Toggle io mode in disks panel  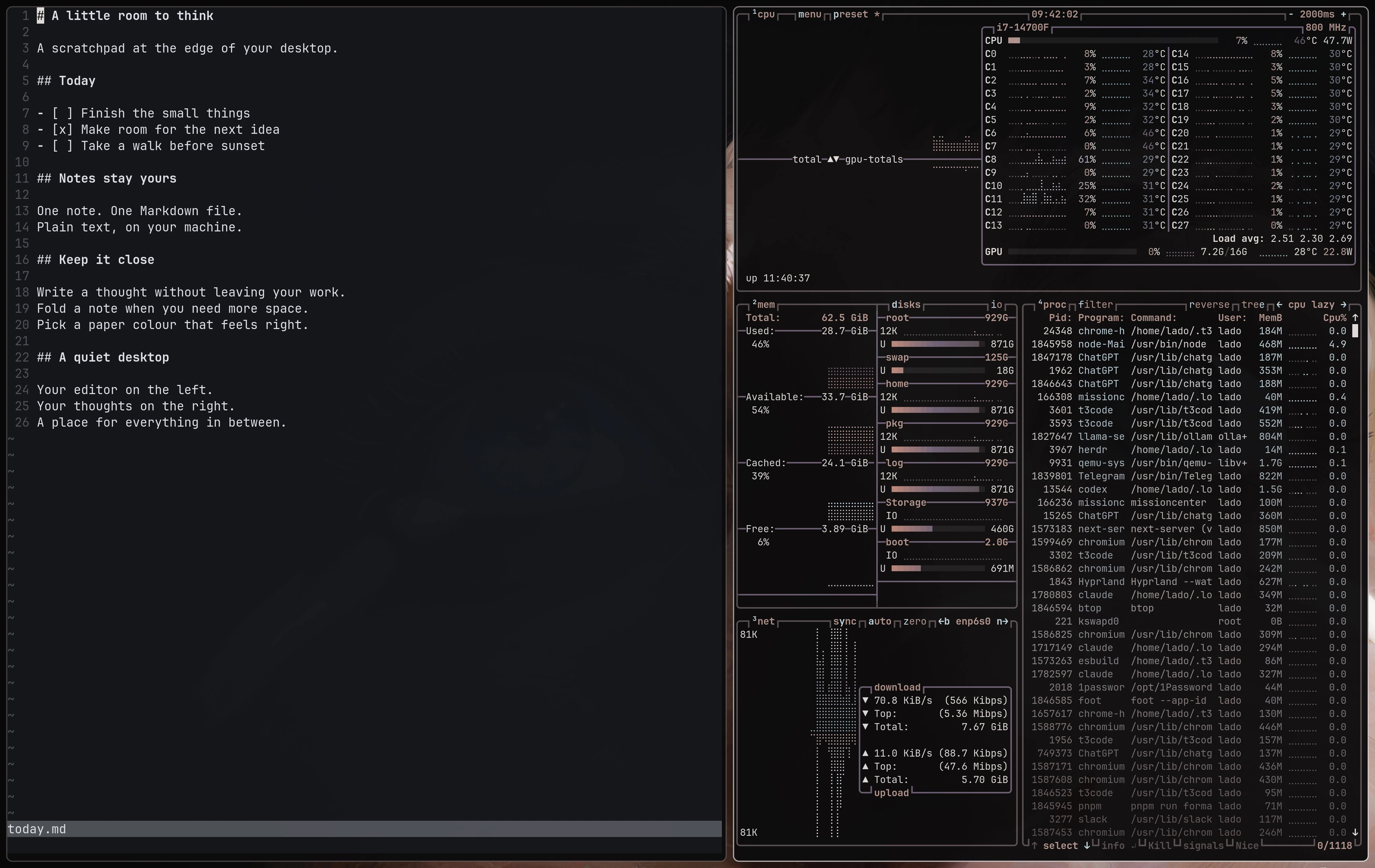click(997, 304)
